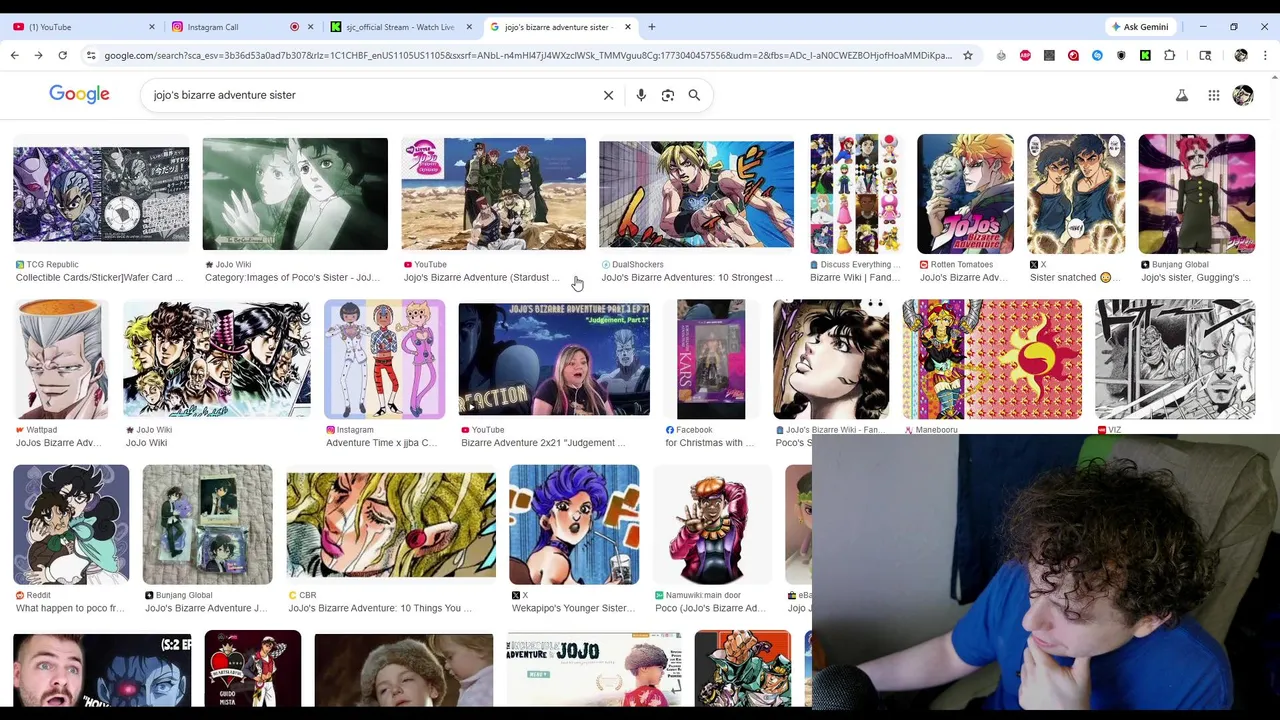Open Instagram Adventure Time x jjba image
The width and height of the screenshot is (1280, 720).
click(x=384, y=359)
